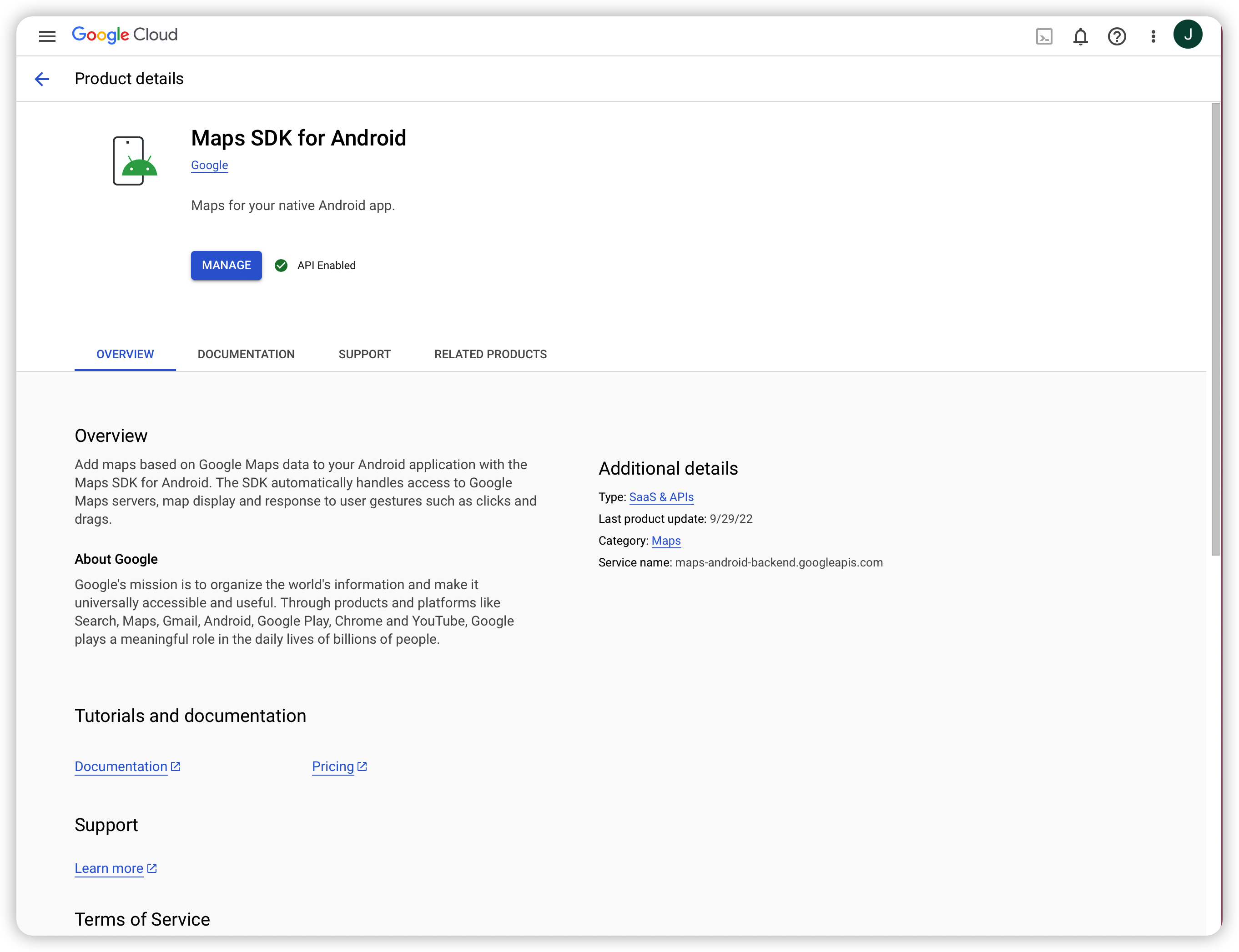Open the Maps category link
Screen dimensions: 1239x952
tap(666, 541)
